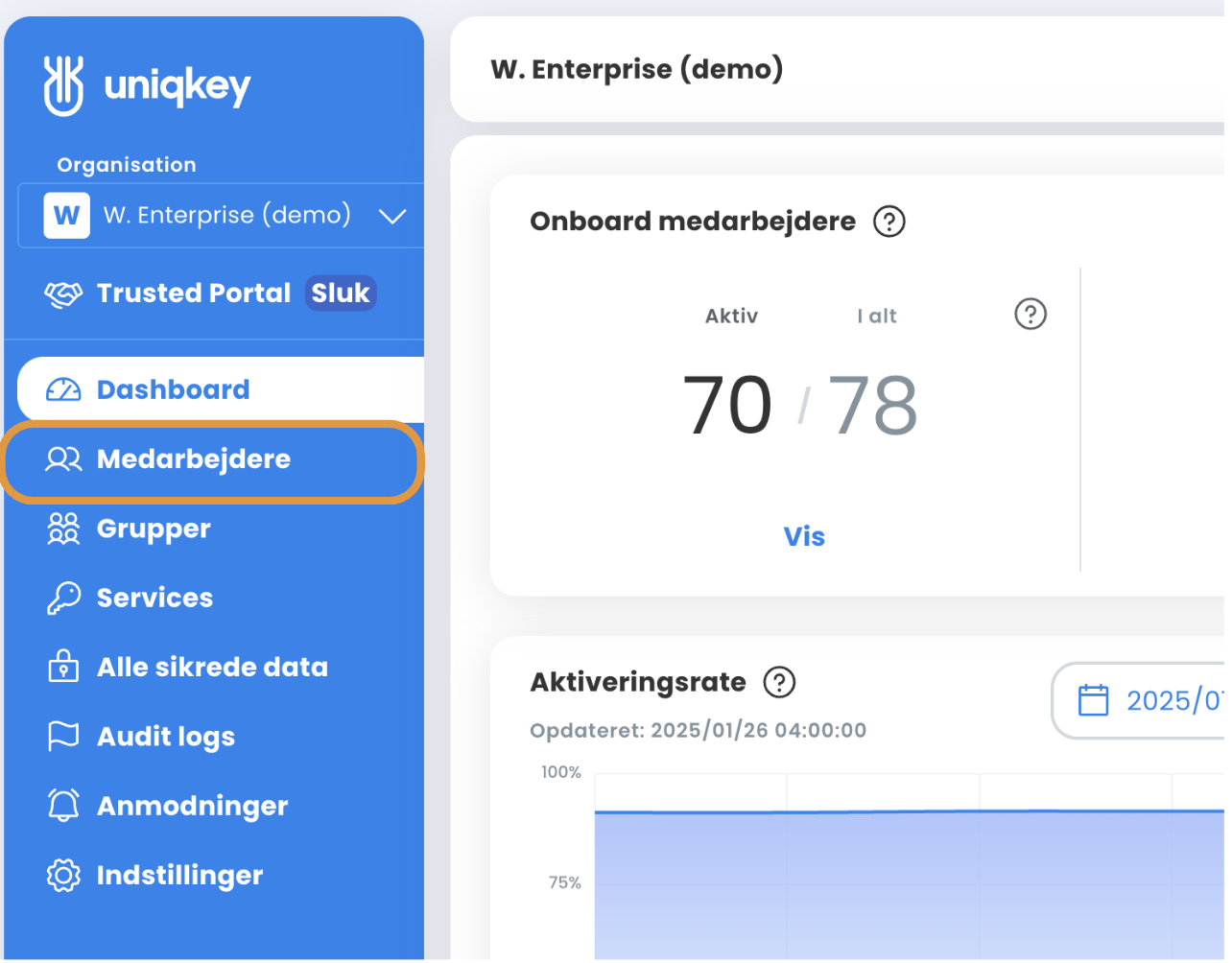Click help icon next to Aktiveringsrate
The image size is (1232, 963).
[779, 683]
